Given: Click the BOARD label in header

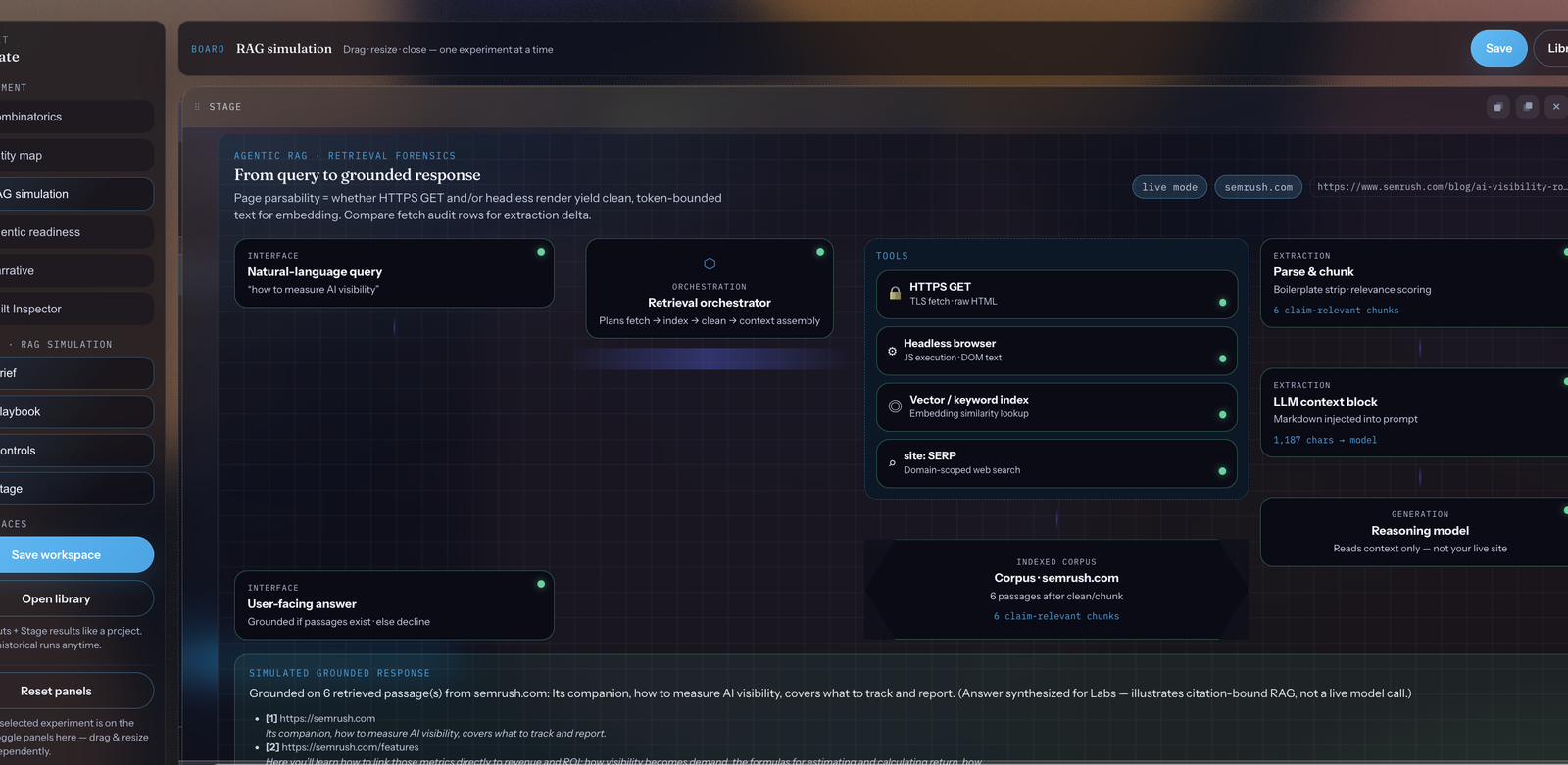Looking at the screenshot, I should pyautogui.click(x=208, y=49).
